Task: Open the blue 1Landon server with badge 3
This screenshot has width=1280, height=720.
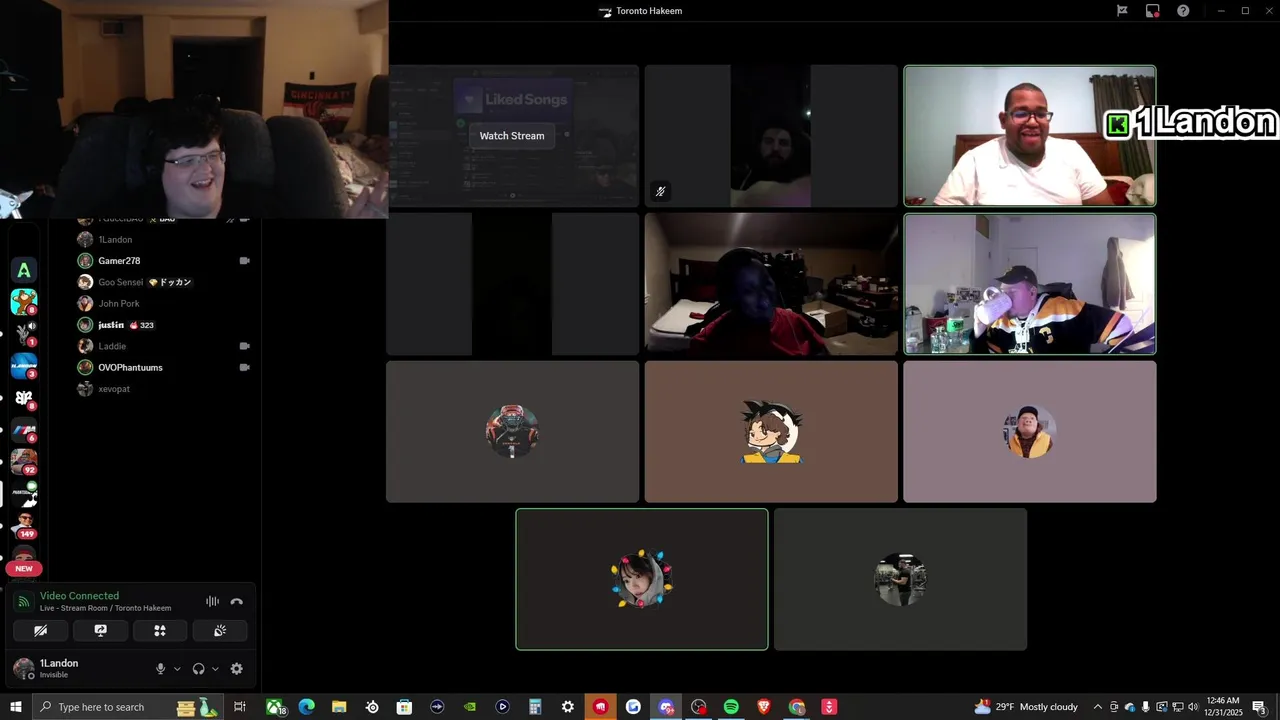Action: [24, 366]
